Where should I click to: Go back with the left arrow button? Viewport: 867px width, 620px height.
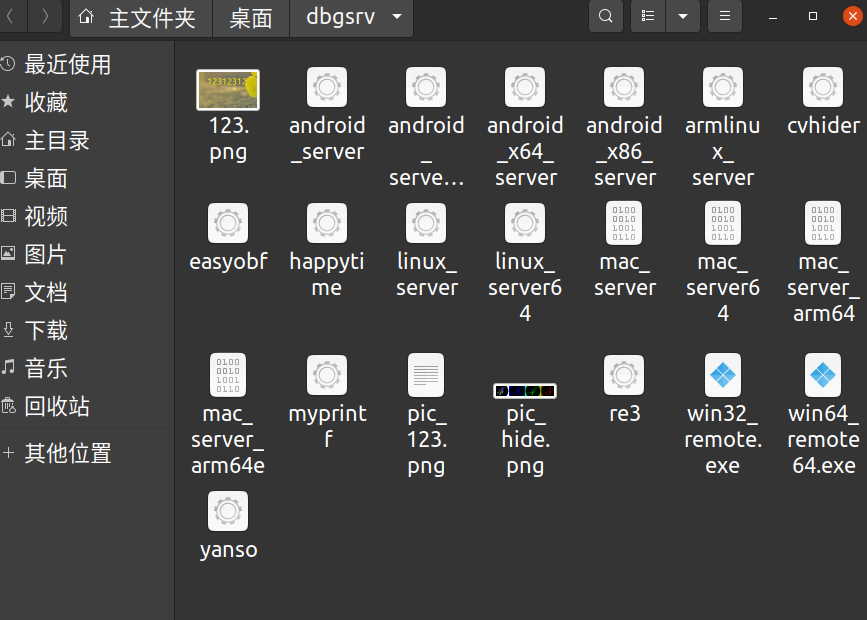click(10, 17)
